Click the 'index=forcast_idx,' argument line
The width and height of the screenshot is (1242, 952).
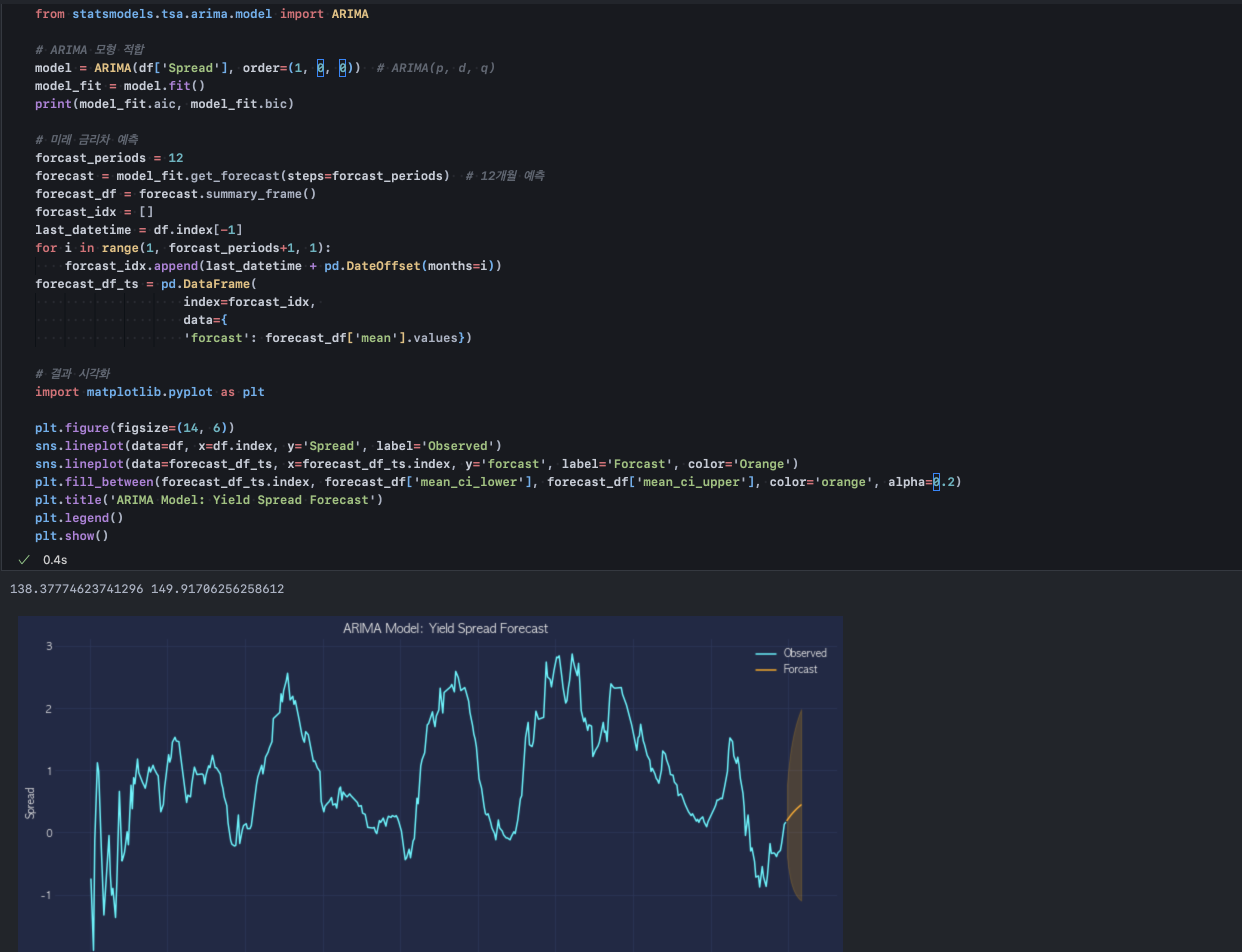coord(249,302)
